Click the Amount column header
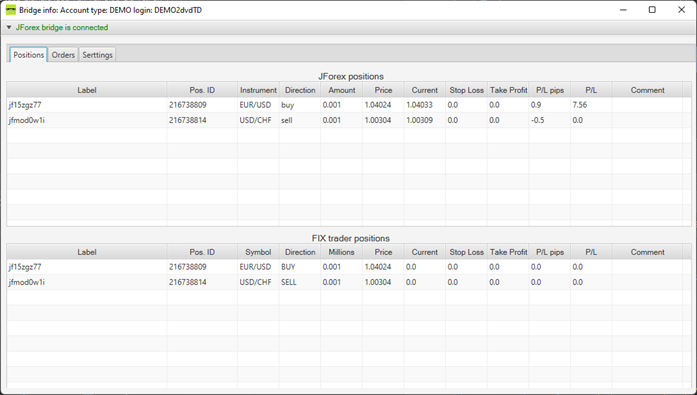 [341, 90]
